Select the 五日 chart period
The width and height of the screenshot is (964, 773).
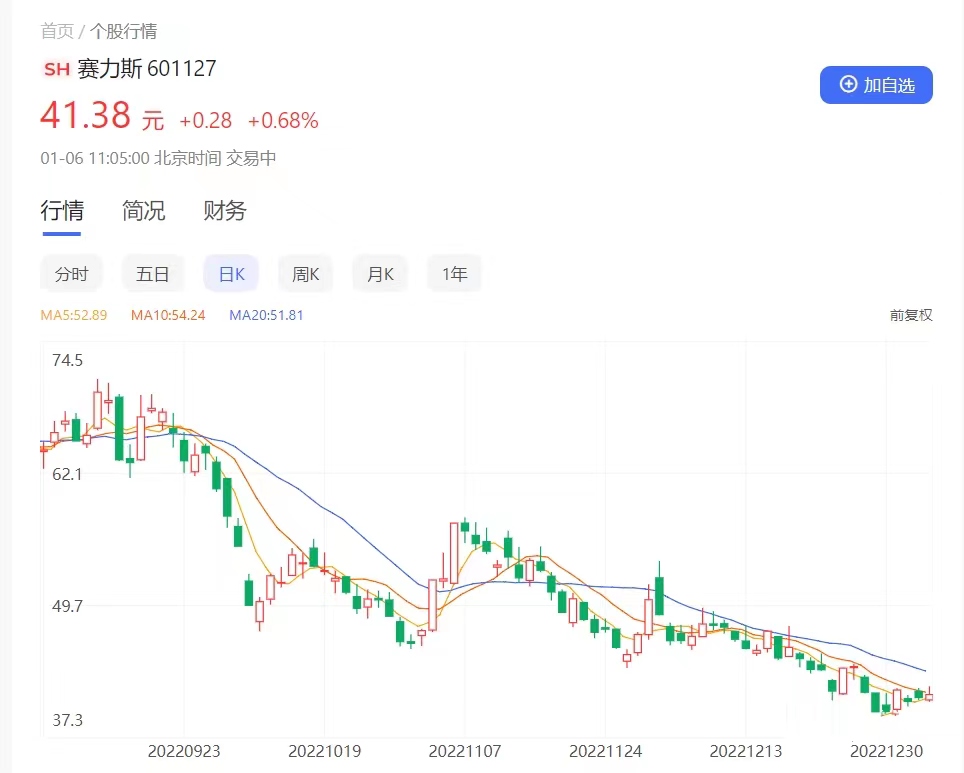point(153,273)
